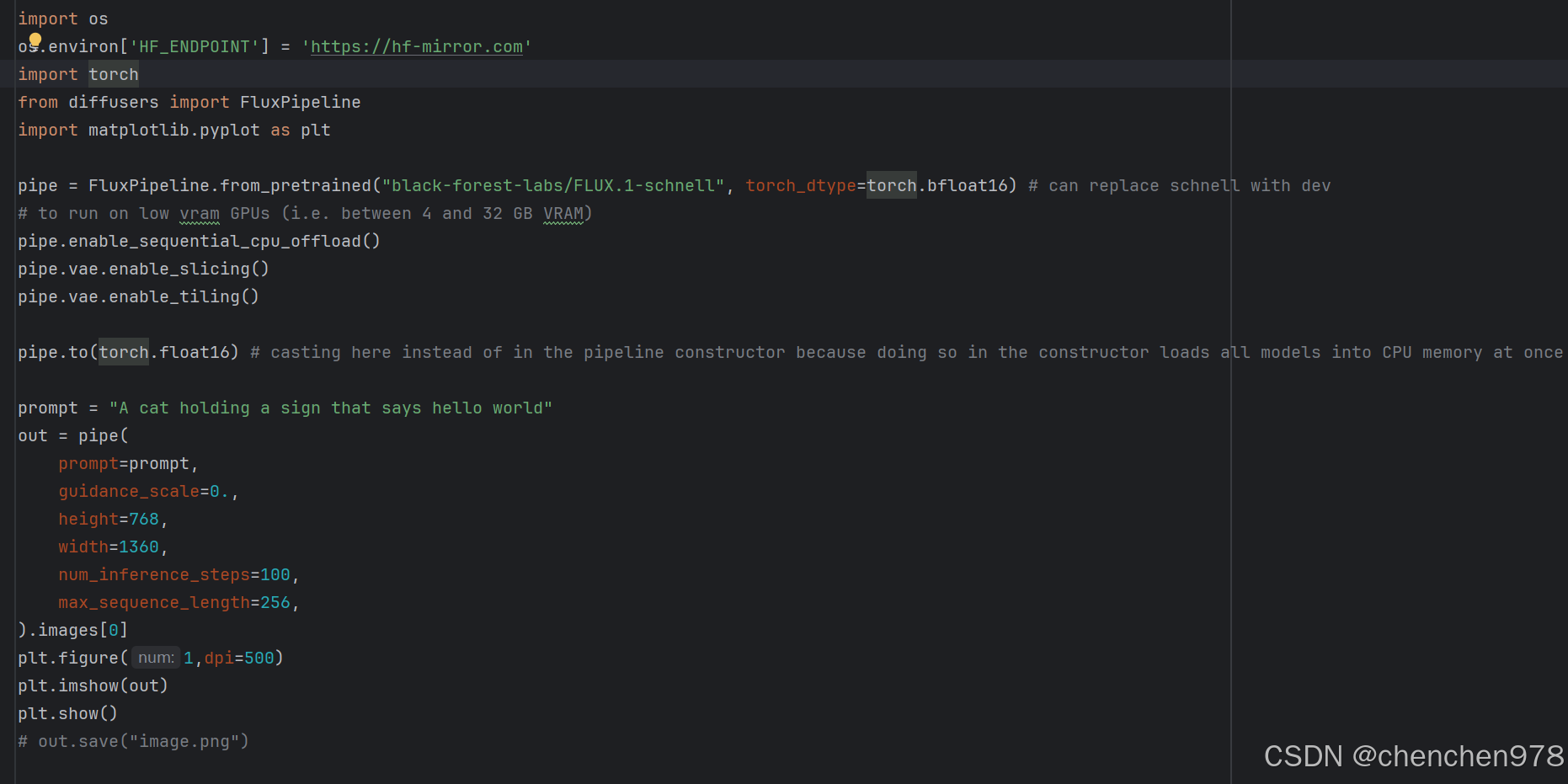Click num_inference_steps value 100
The height and width of the screenshot is (784, 1568).
click(275, 574)
